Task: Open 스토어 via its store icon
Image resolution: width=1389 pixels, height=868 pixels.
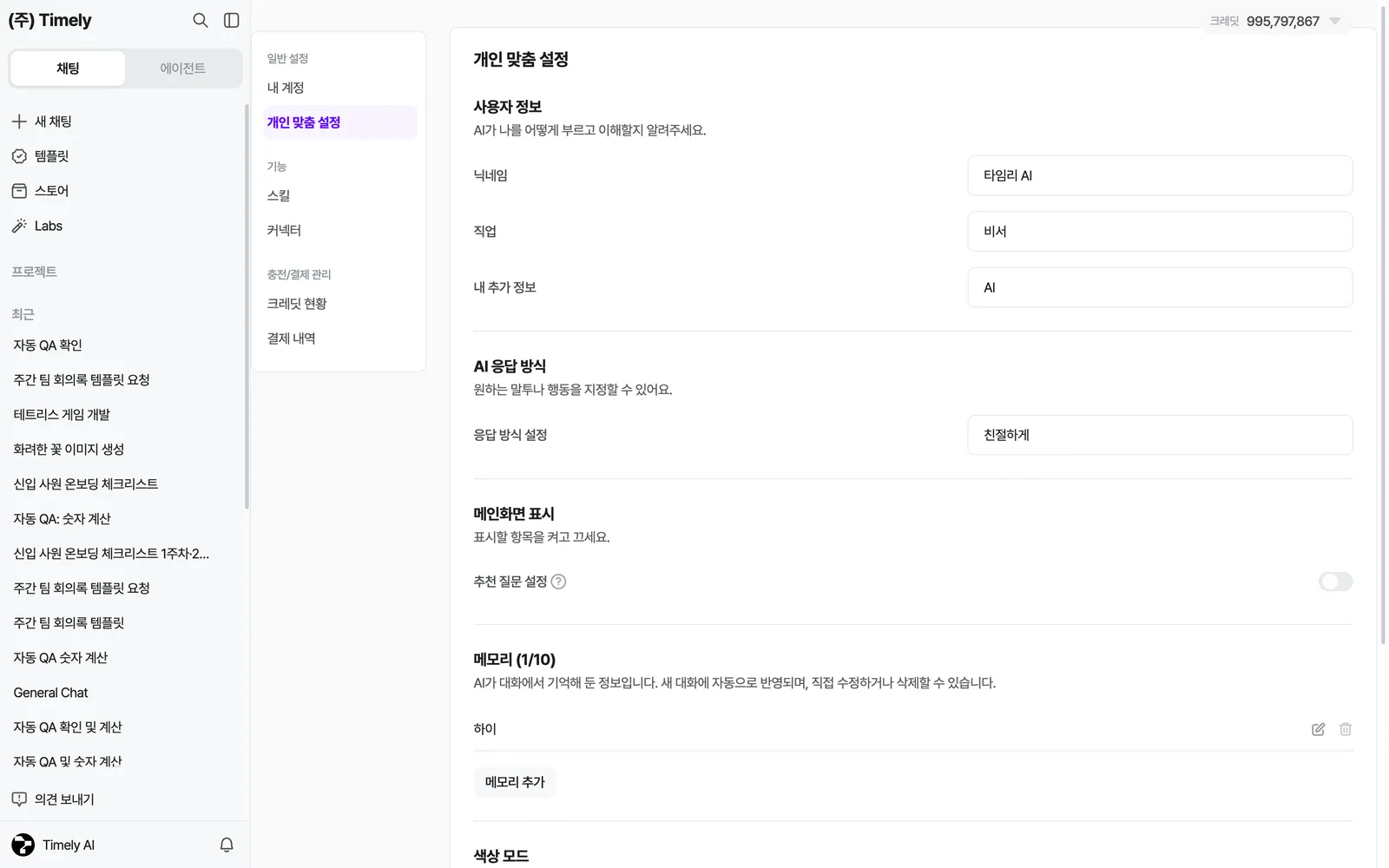Action: click(x=19, y=191)
